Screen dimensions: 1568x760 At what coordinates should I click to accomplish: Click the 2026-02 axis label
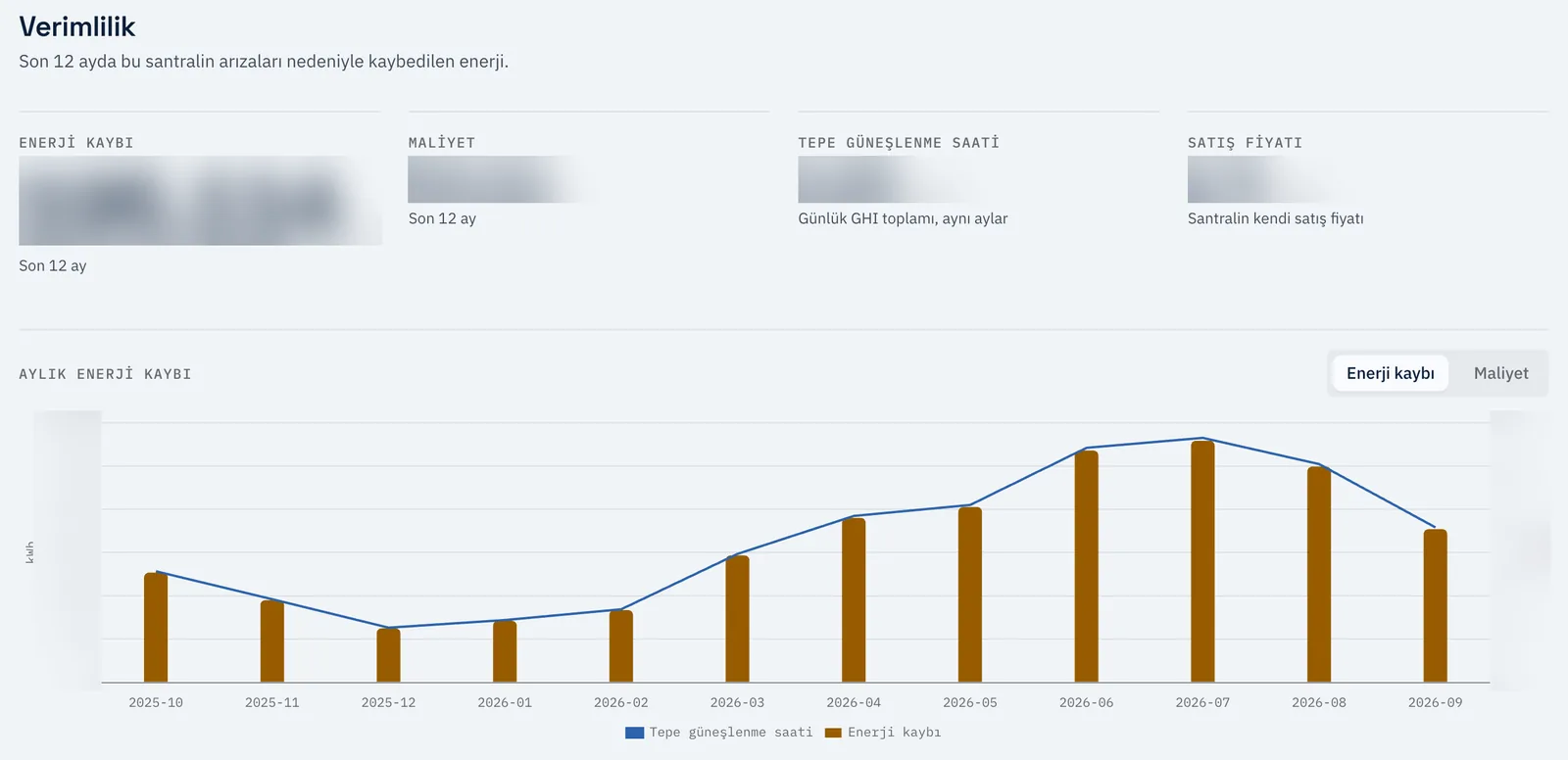click(621, 702)
